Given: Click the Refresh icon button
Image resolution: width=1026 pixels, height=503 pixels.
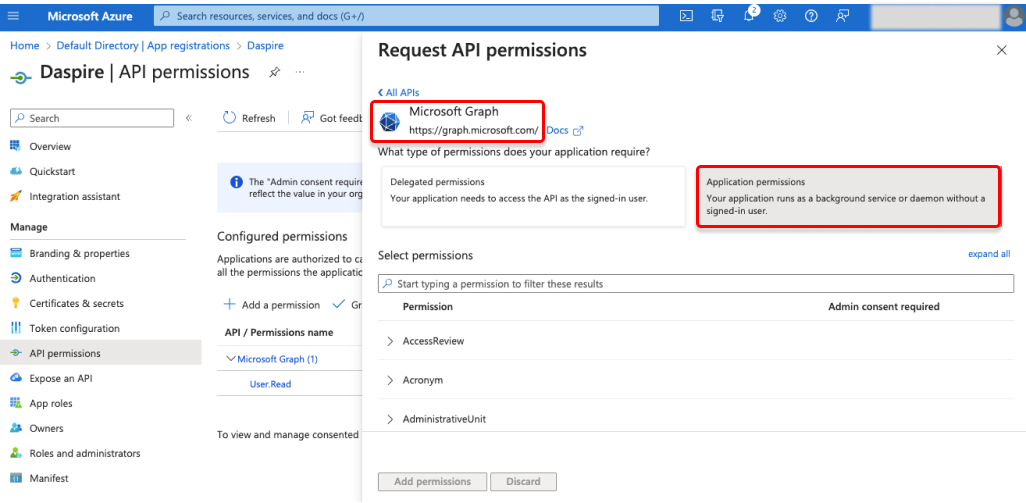Looking at the screenshot, I should coord(229,118).
